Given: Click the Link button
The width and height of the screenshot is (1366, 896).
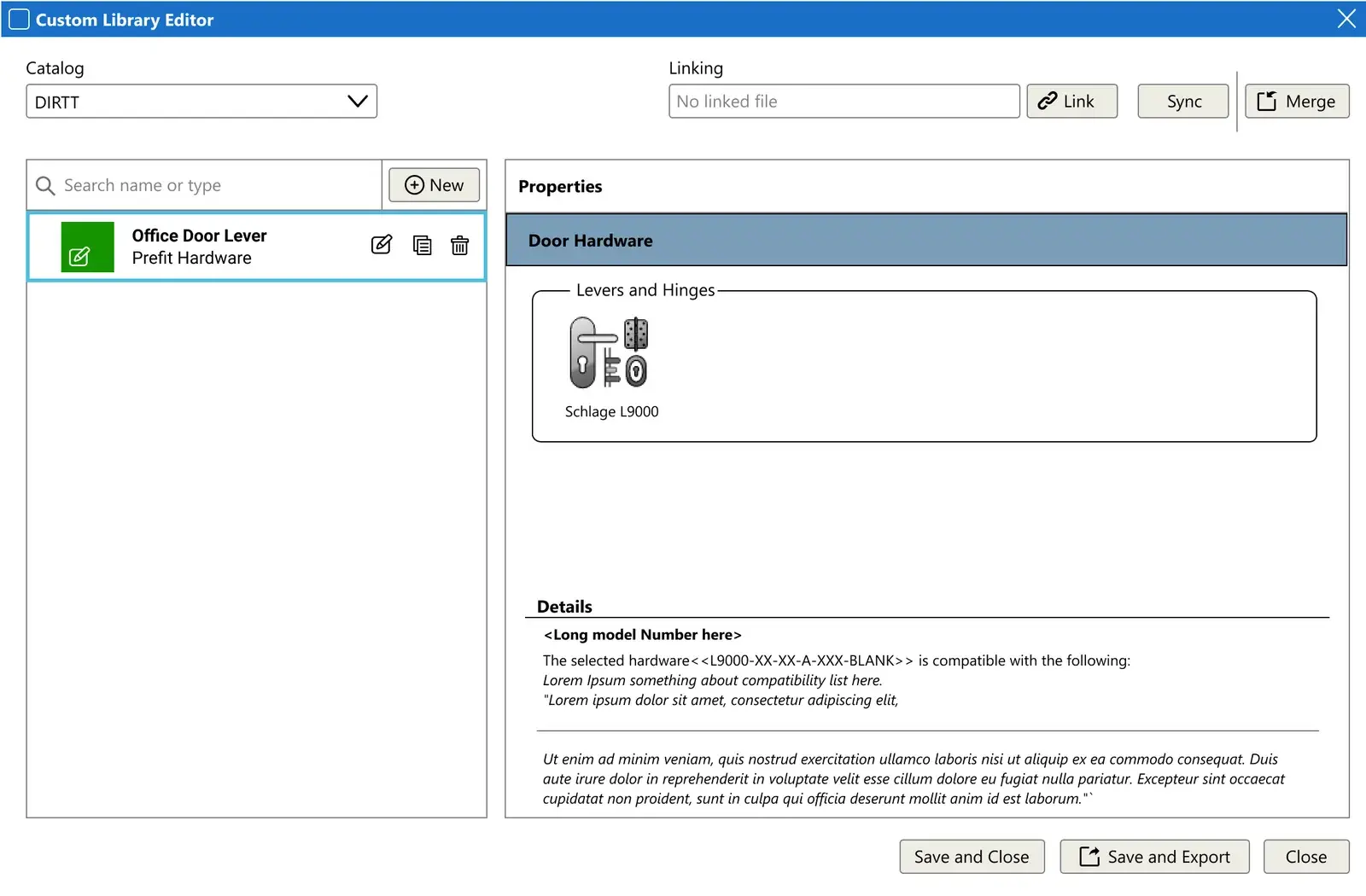Looking at the screenshot, I should [1071, 102].
